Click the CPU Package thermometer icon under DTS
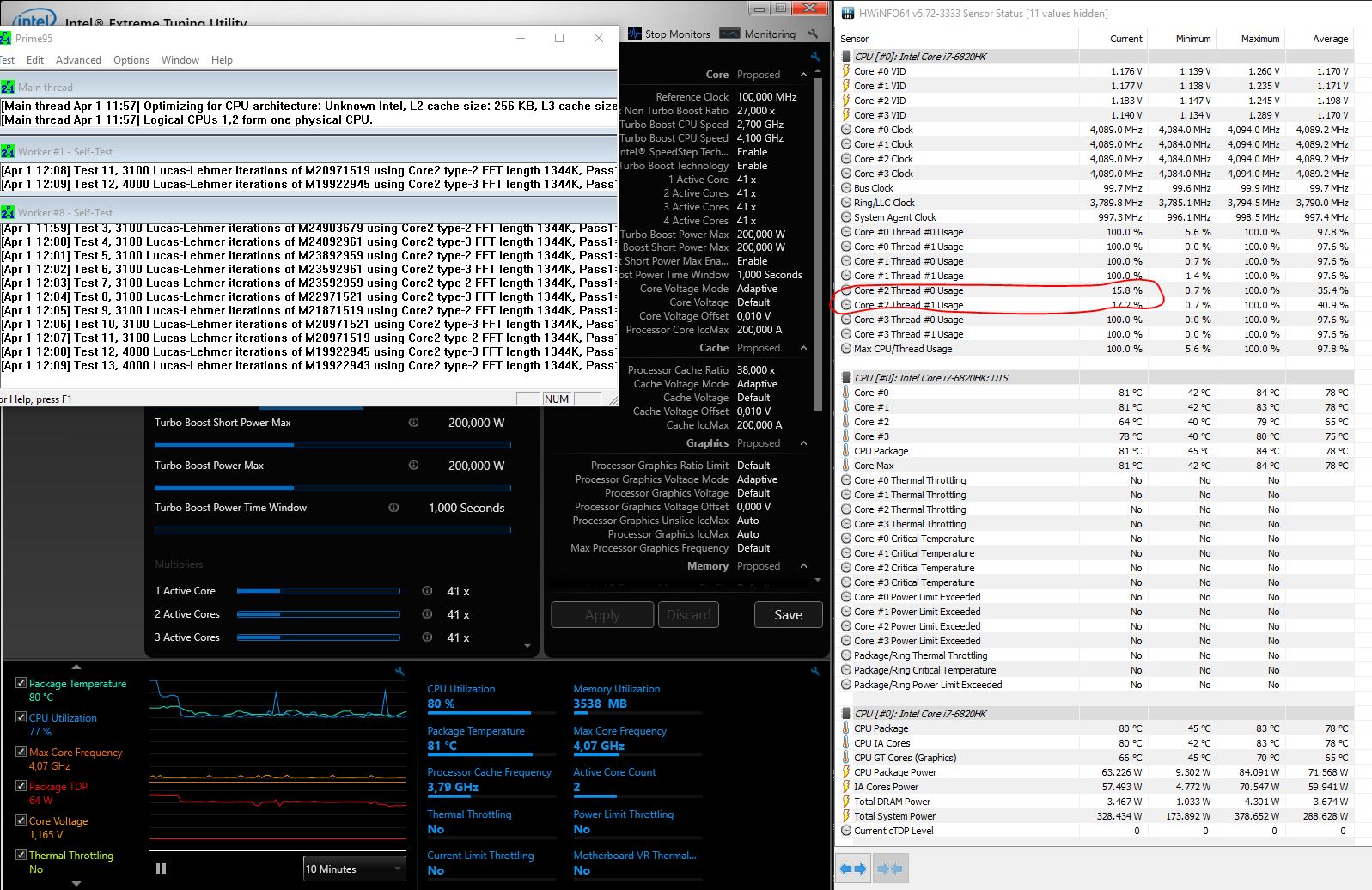 pyautogui.click(x=846, y=451)
